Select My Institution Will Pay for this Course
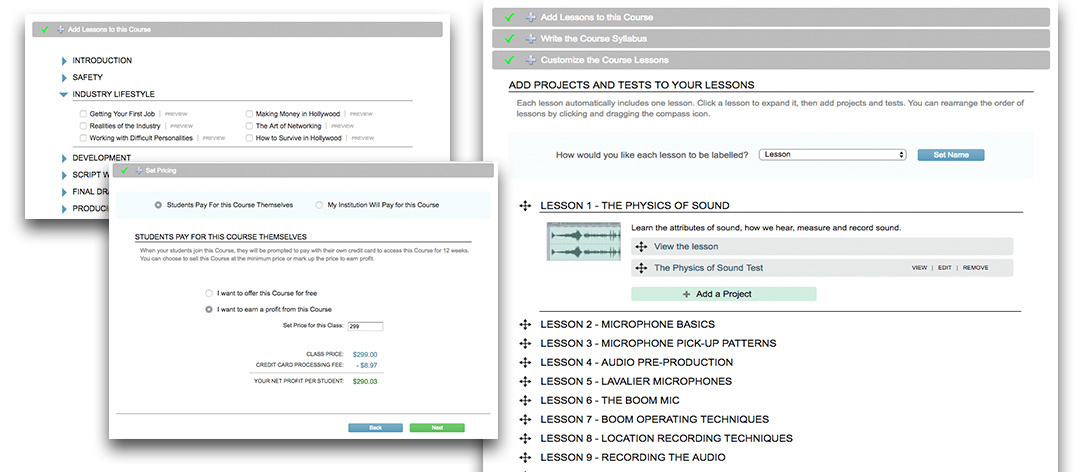The width and height of the screenshot is (1092, 472). pyautogui.click(x=320, y=205)
